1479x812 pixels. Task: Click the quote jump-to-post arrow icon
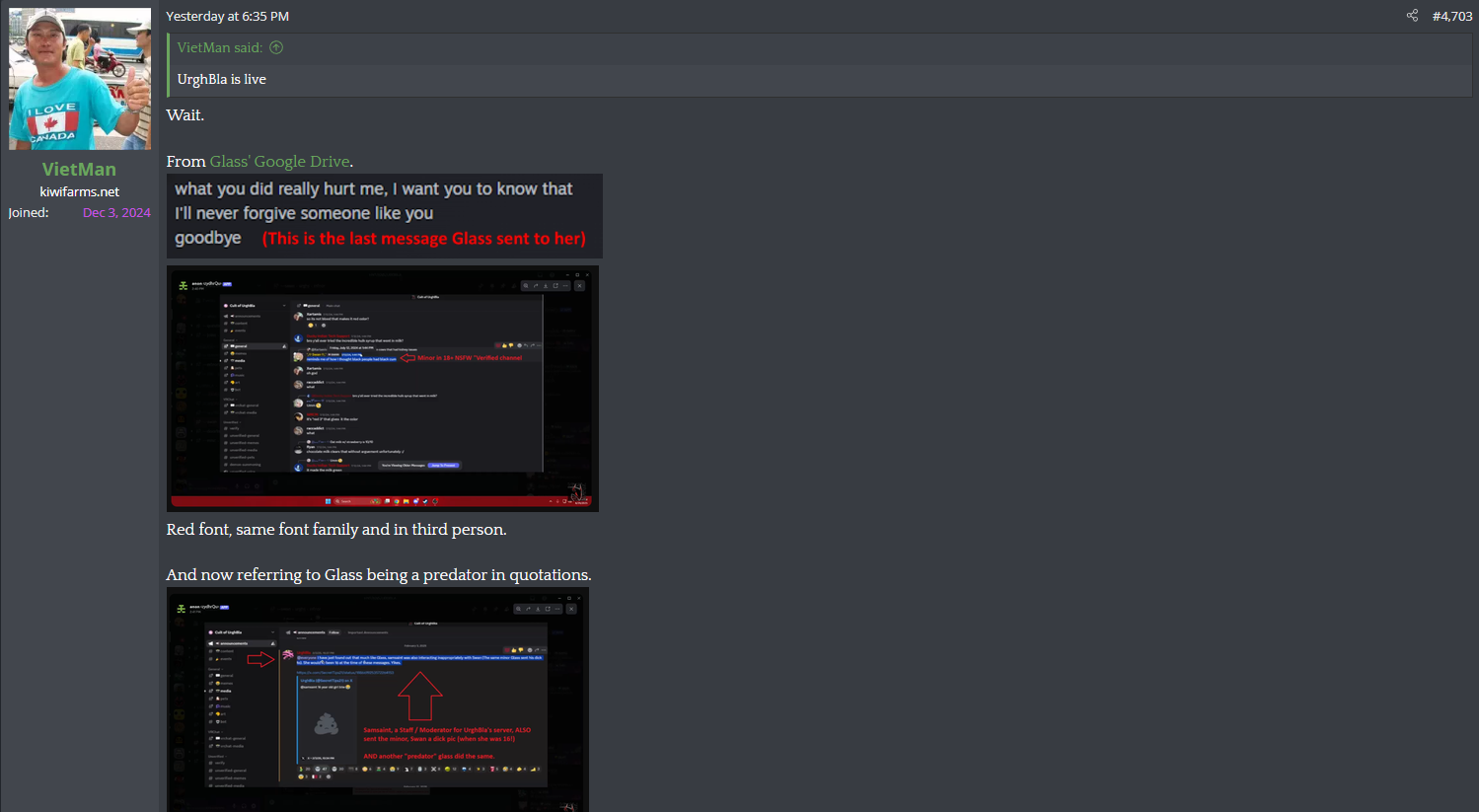coord(276,47)
